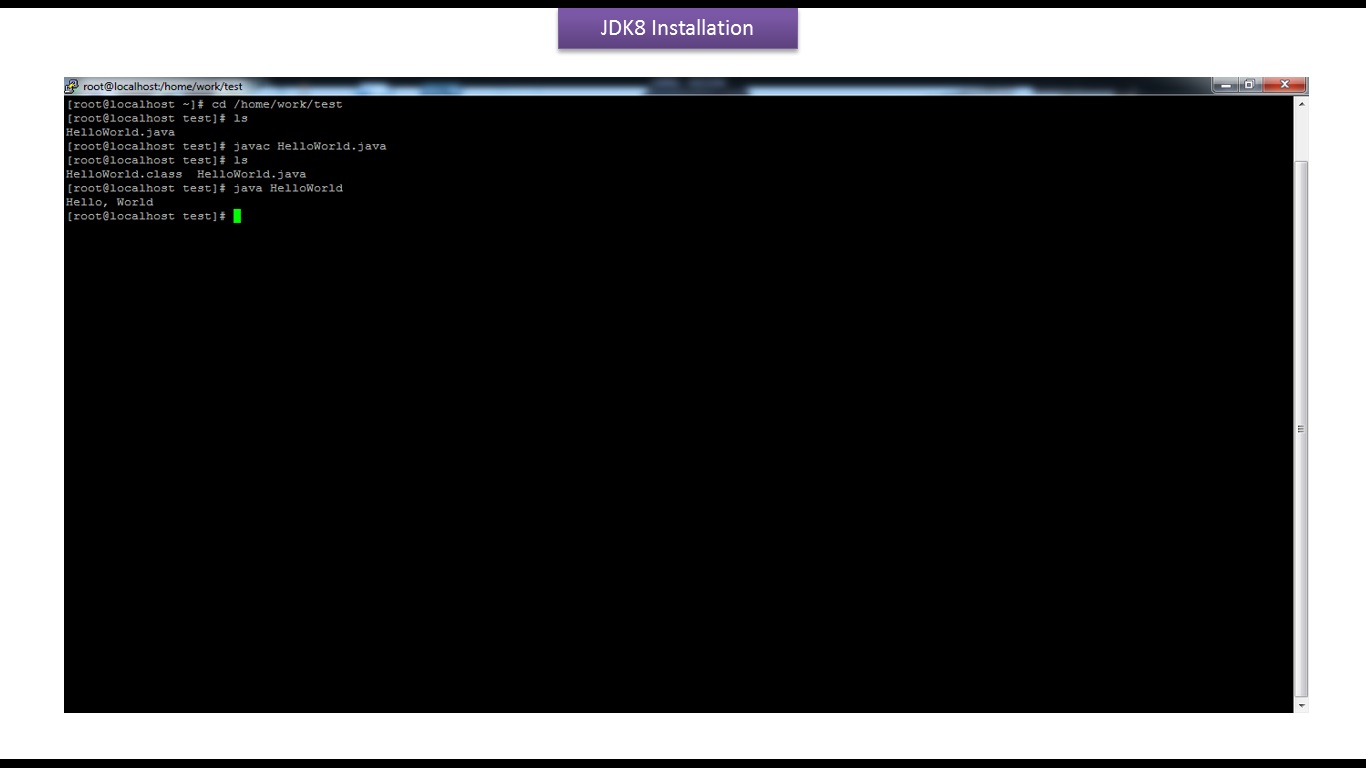This screenshot has height=768, width=1366.
Task: Click the PuTTY icon in the title bar
Action: tap(72, 86)
